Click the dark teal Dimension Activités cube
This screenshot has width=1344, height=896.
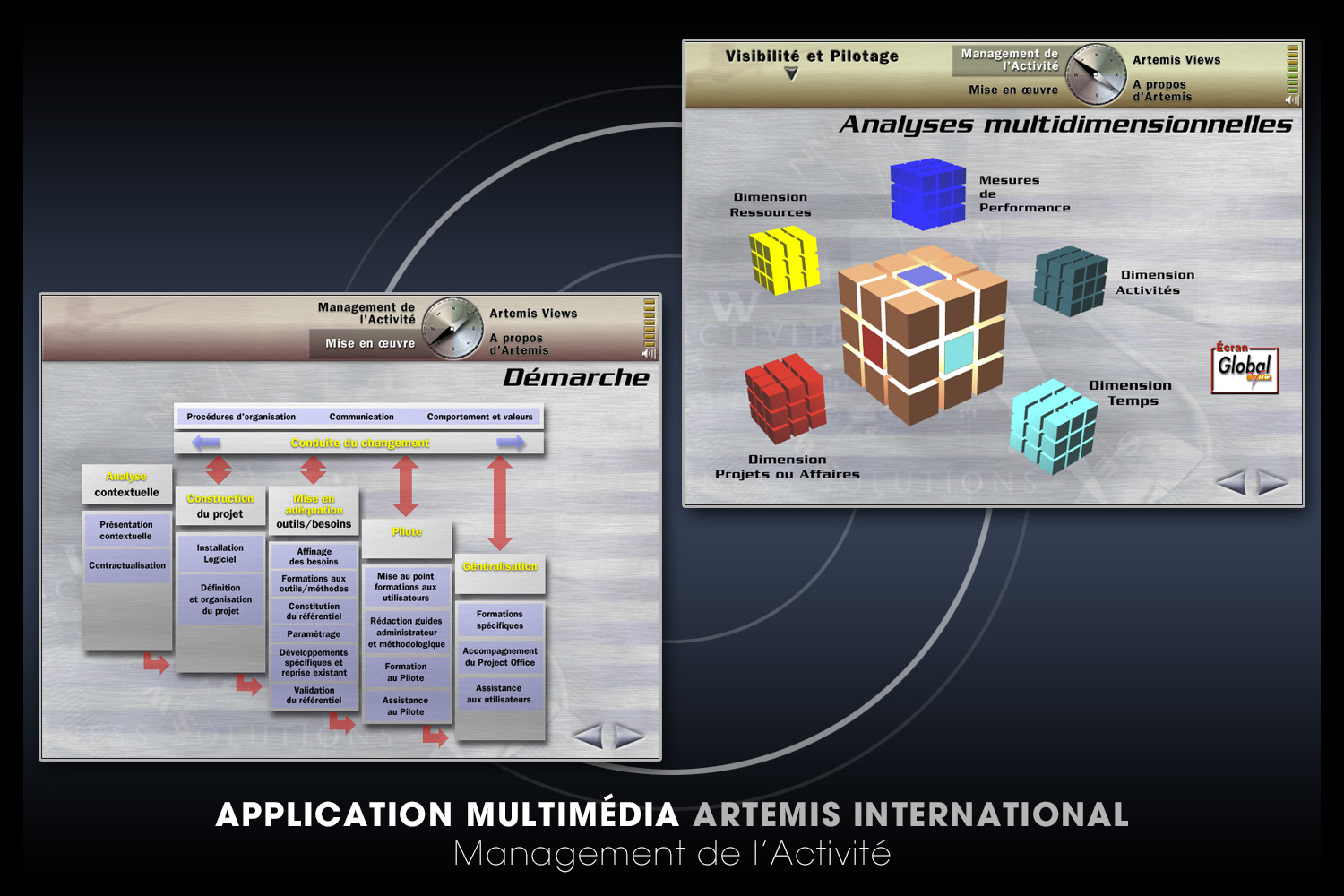[1070, 281]
